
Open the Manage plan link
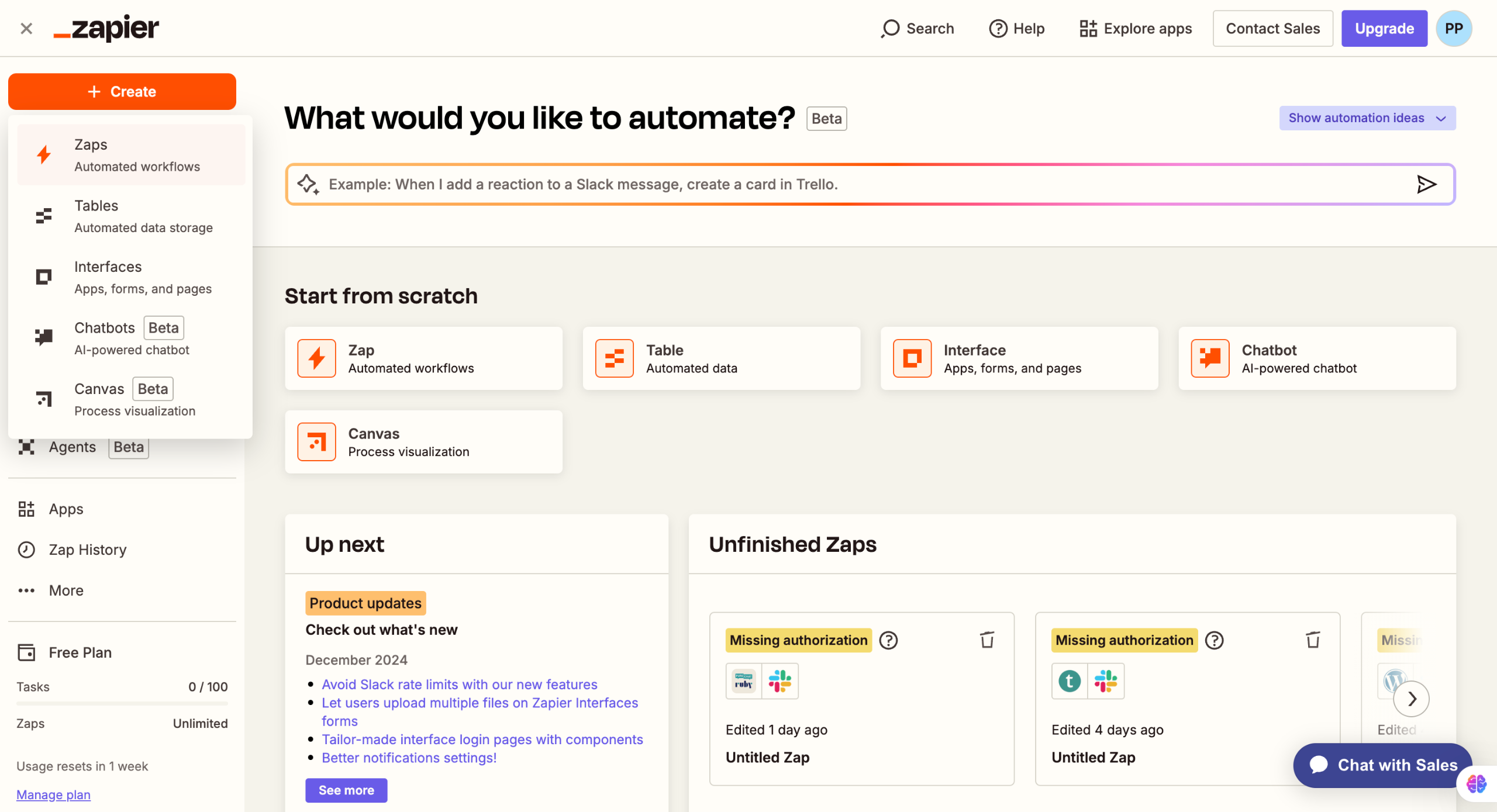click(x=53, y=794)
